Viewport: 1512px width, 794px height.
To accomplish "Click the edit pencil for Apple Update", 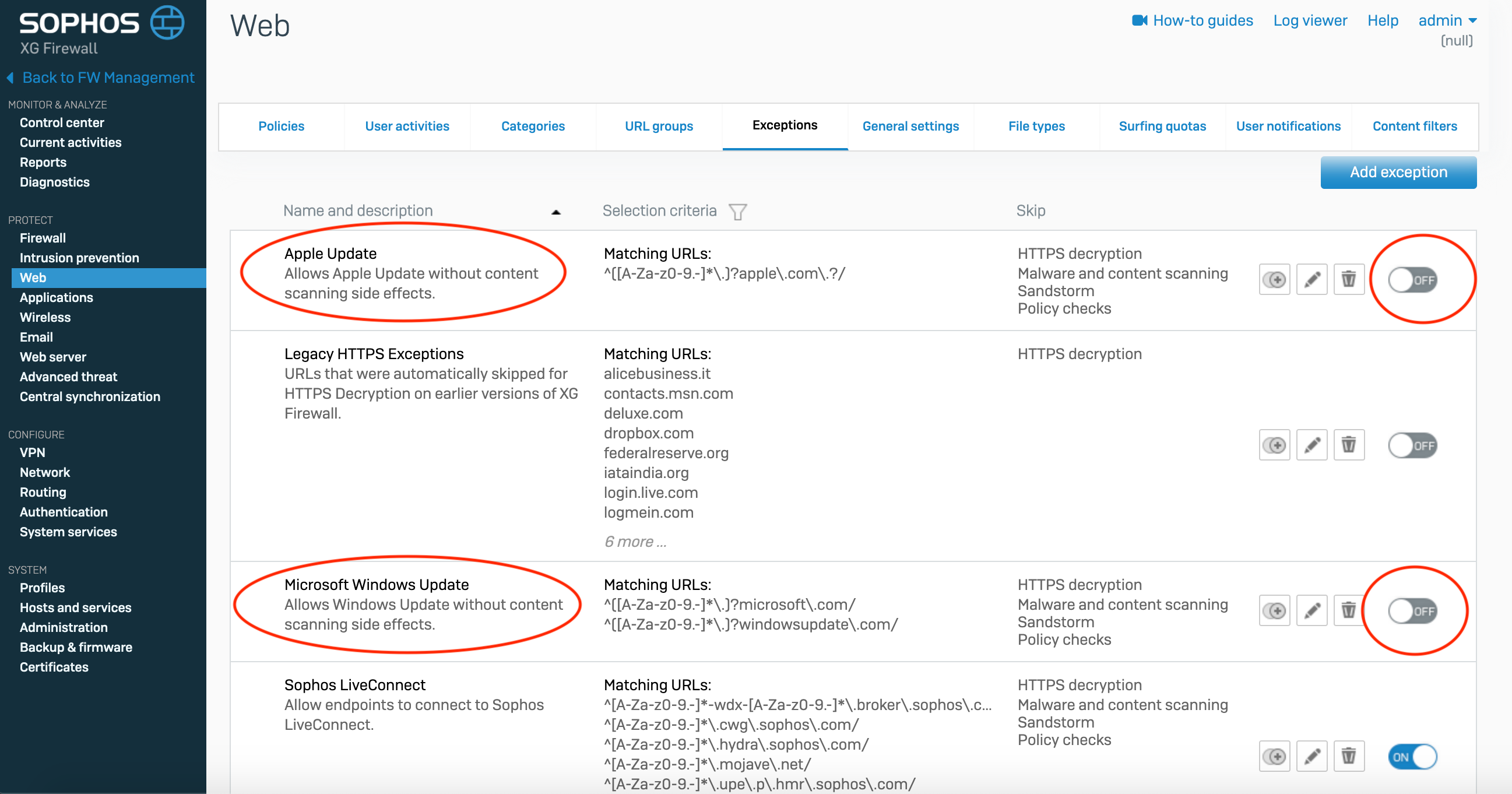I will click(1311, 279).
